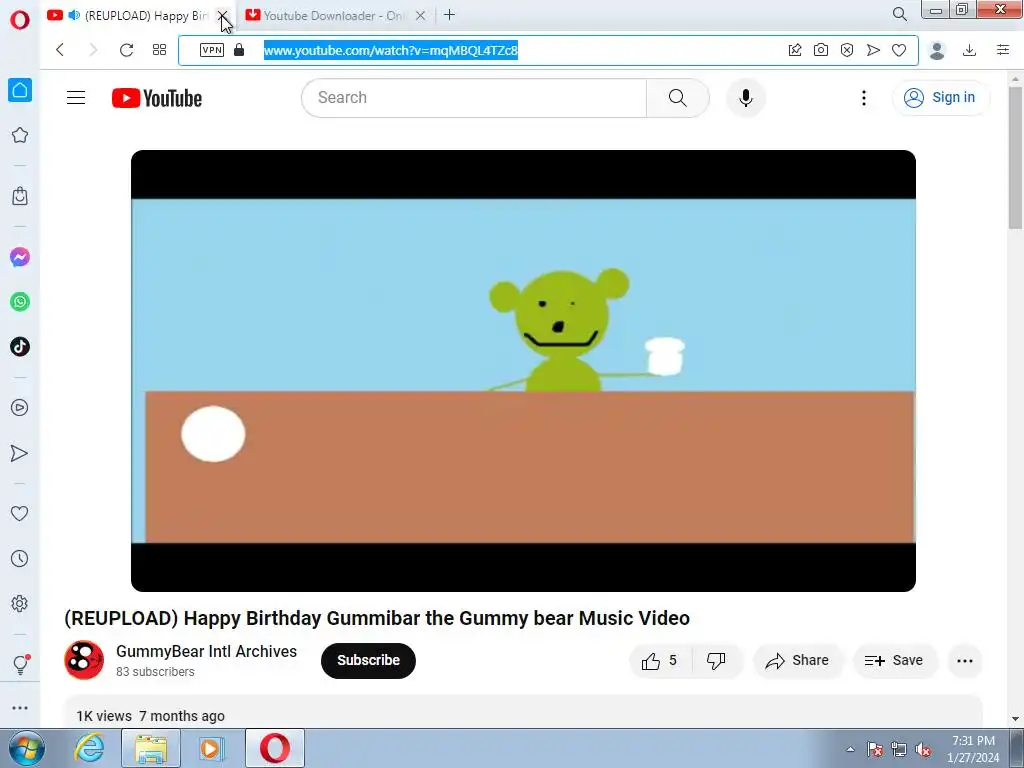Open more actions ellipsis next to Save

pyautogui.click(x=965, y=661)
